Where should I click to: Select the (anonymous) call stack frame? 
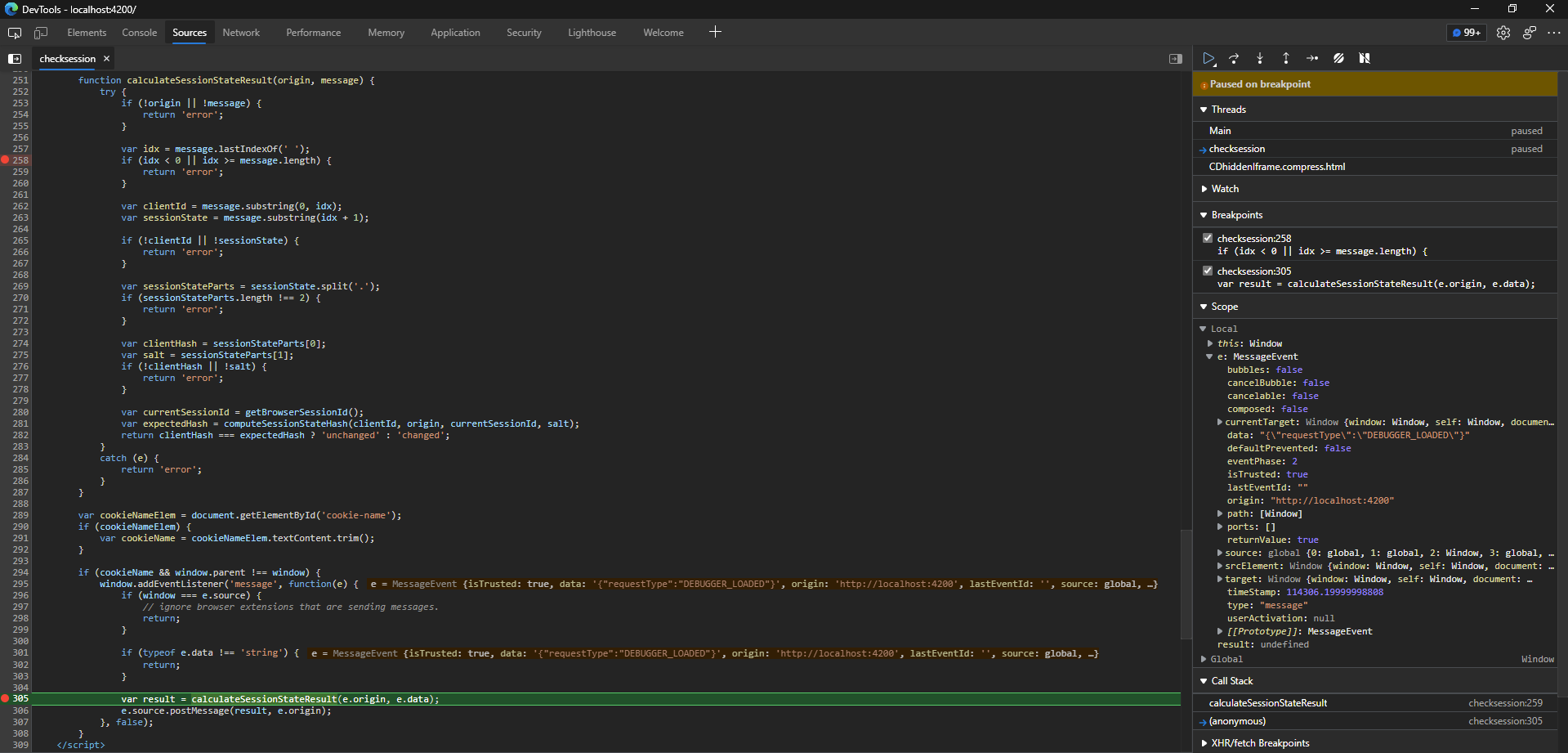click(1375, 721)
